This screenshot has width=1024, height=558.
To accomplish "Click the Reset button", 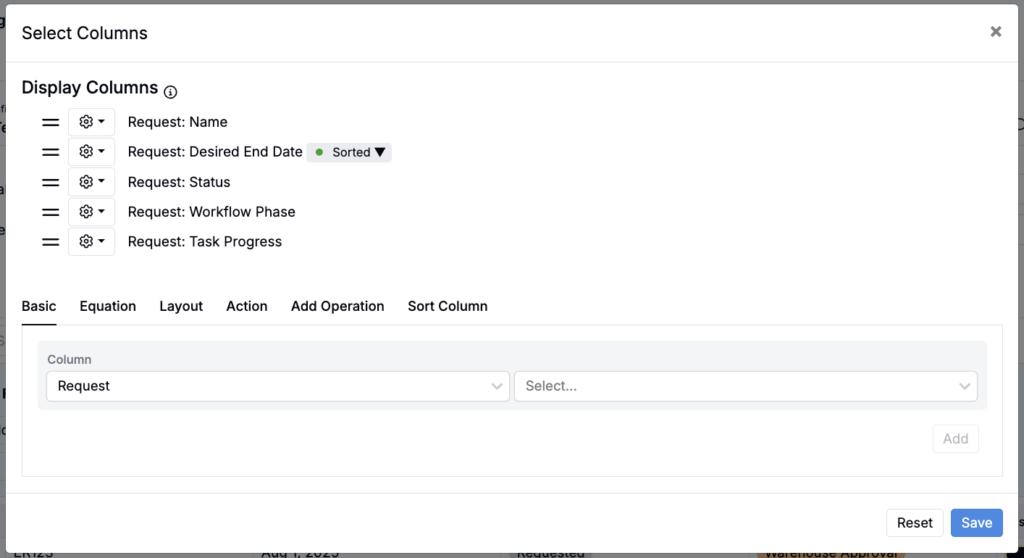I will pyautogui.click(x=914, y=523).
